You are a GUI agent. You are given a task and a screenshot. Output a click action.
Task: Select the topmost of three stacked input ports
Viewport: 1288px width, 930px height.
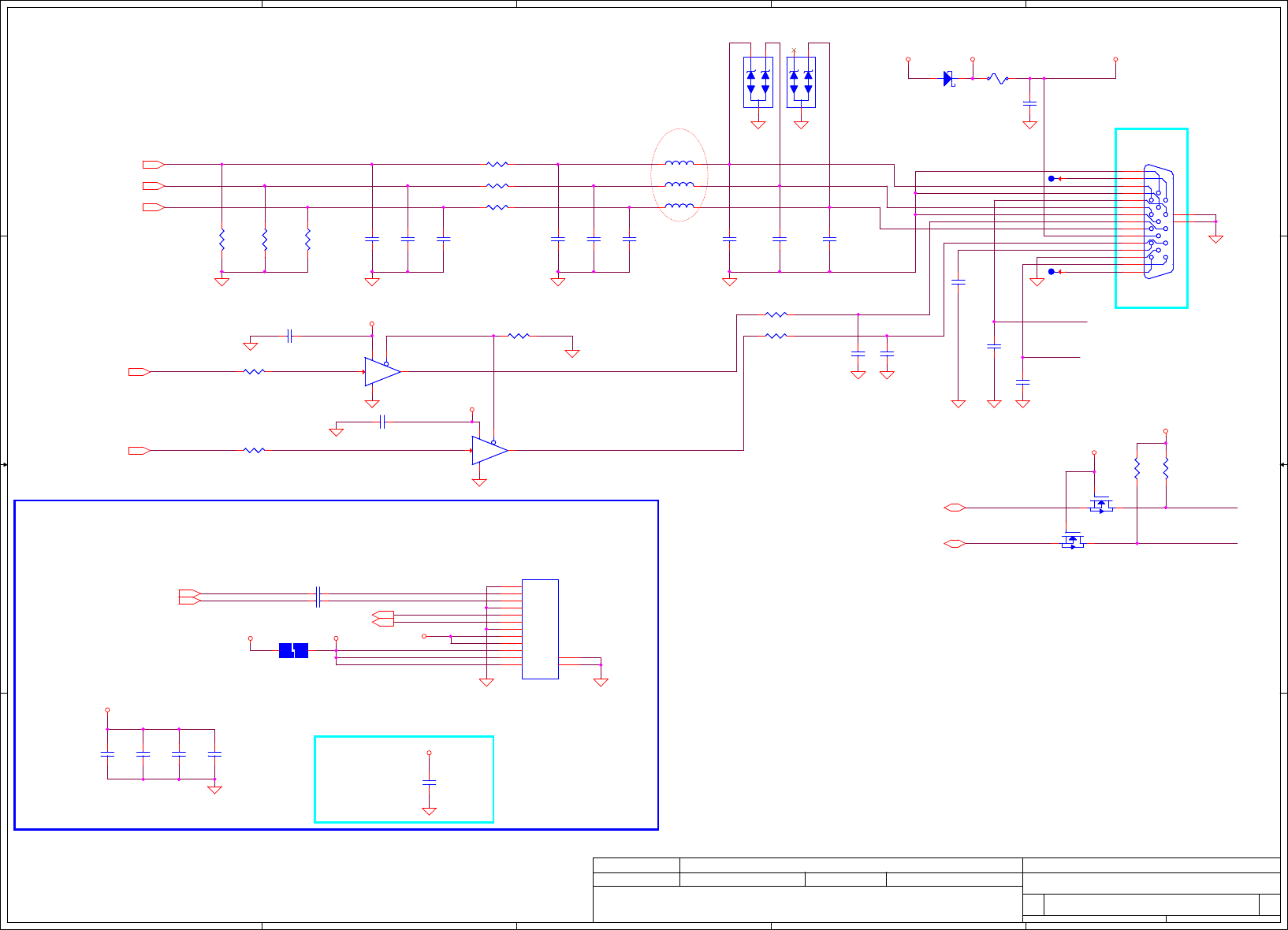[154, 165]
